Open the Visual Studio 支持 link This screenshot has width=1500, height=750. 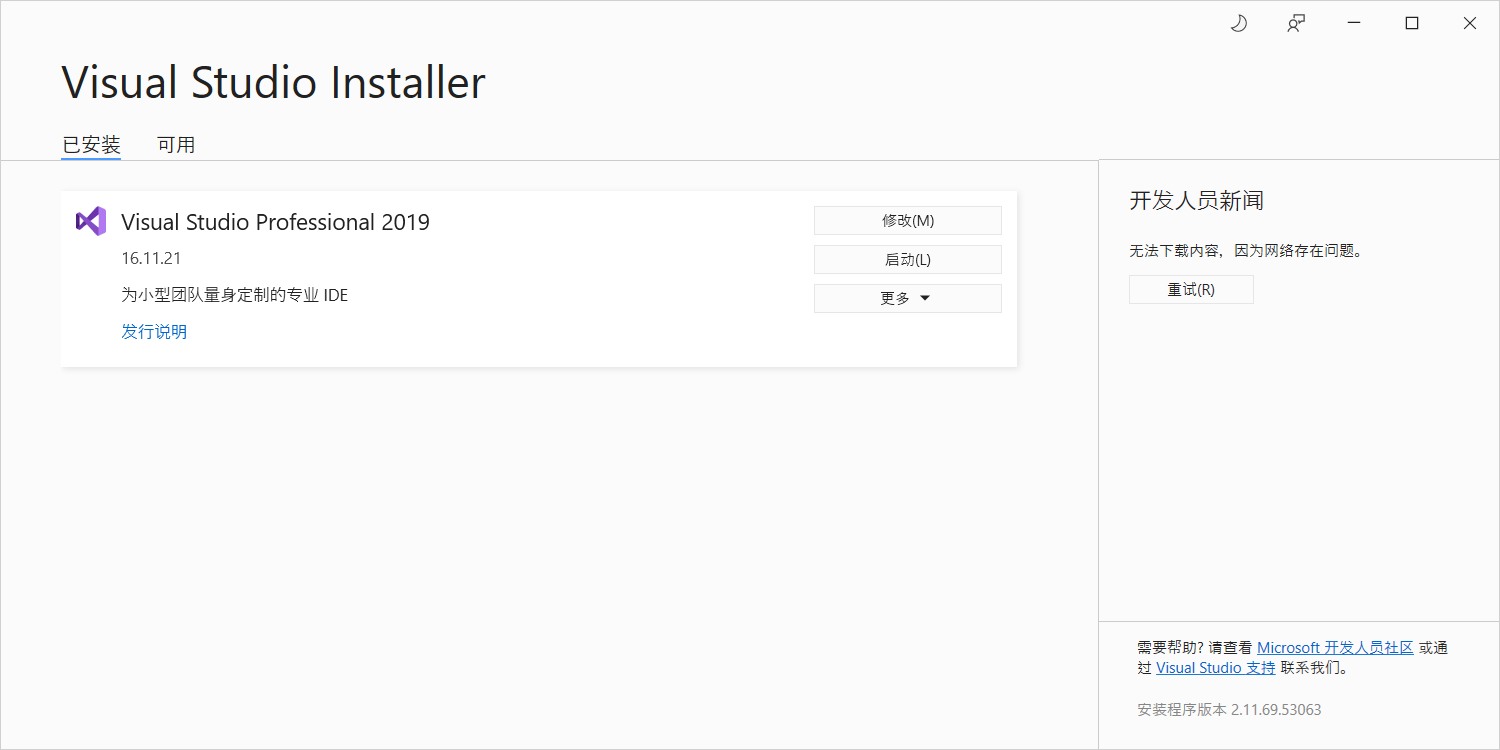point(1216,668)
